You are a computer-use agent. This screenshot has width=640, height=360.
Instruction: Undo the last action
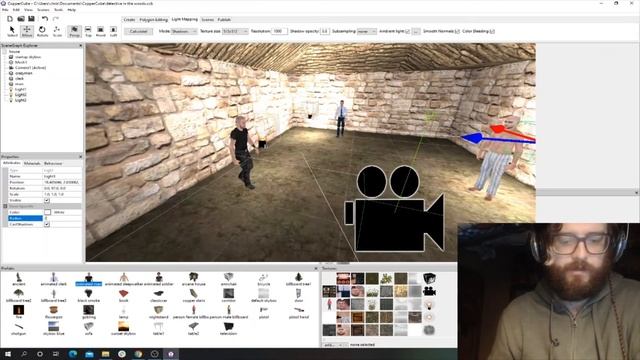click(x=45, y=19)
